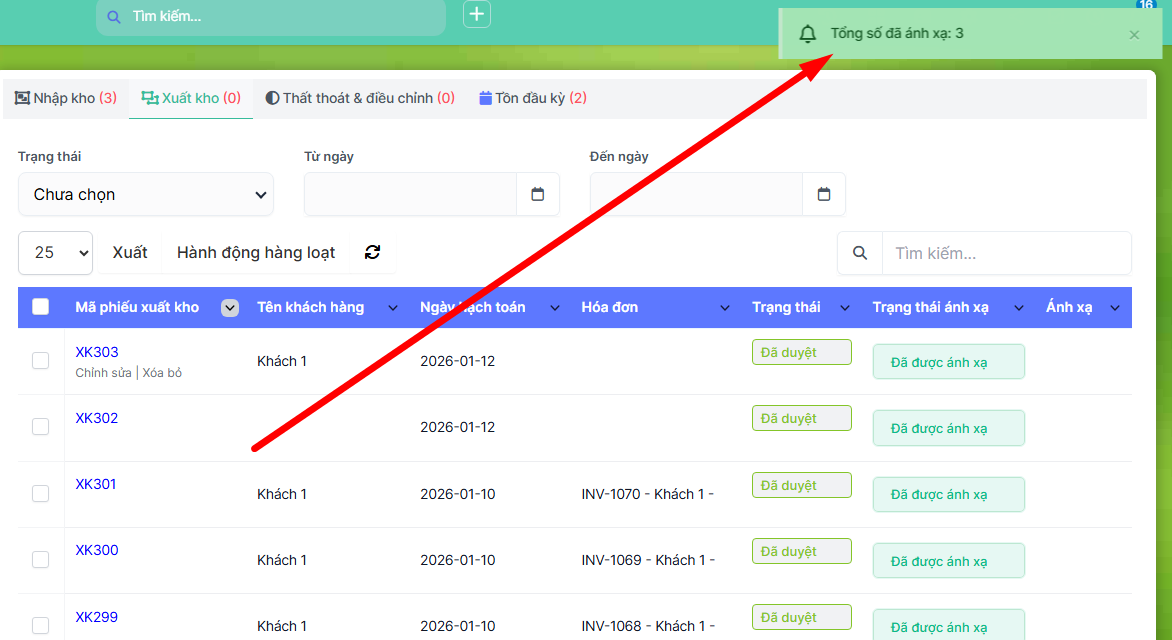Select the checkbox next to XK301
1172x640 pixels.
click(x=40, y=493)
